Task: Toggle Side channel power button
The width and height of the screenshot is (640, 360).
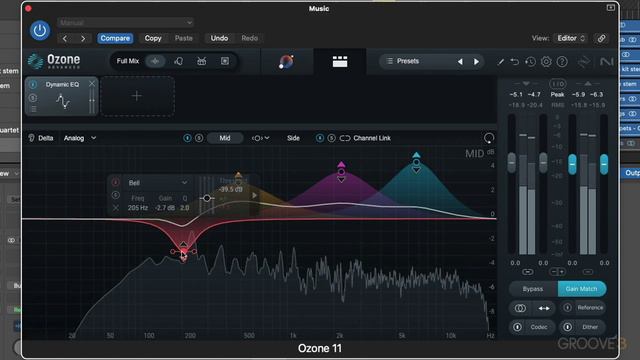Action: point(320,138)
